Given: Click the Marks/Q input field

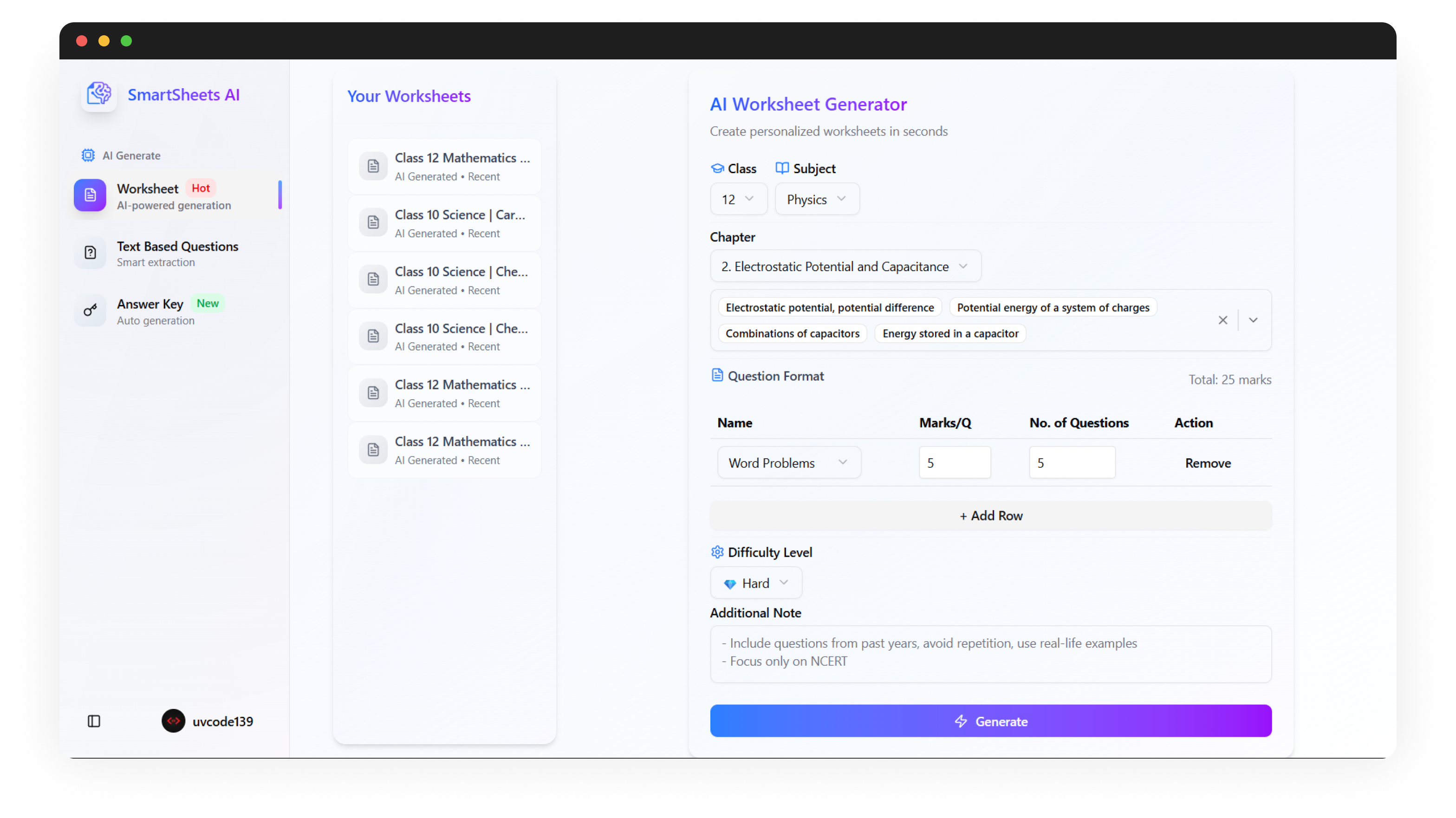Looking at the screenshot, I should (x=954, y=463).
